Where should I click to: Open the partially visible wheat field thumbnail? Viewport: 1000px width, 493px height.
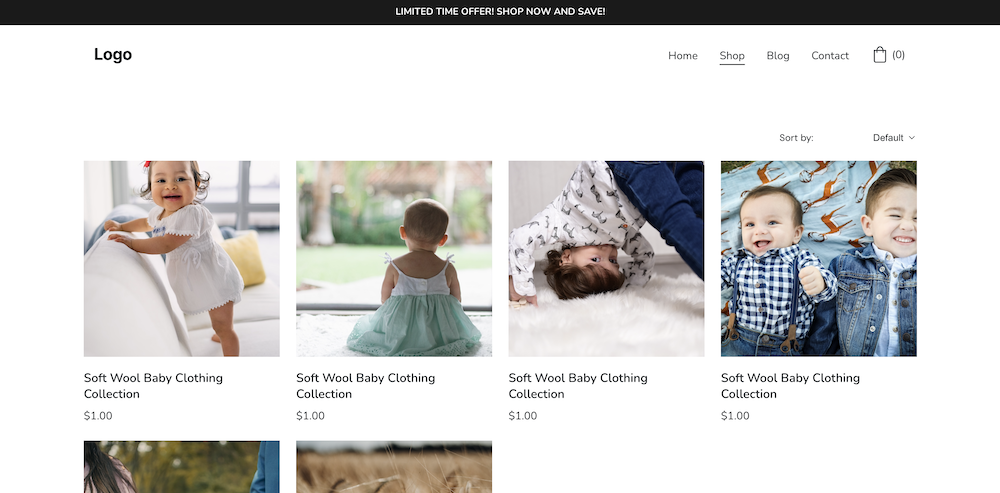pos(394,467)
